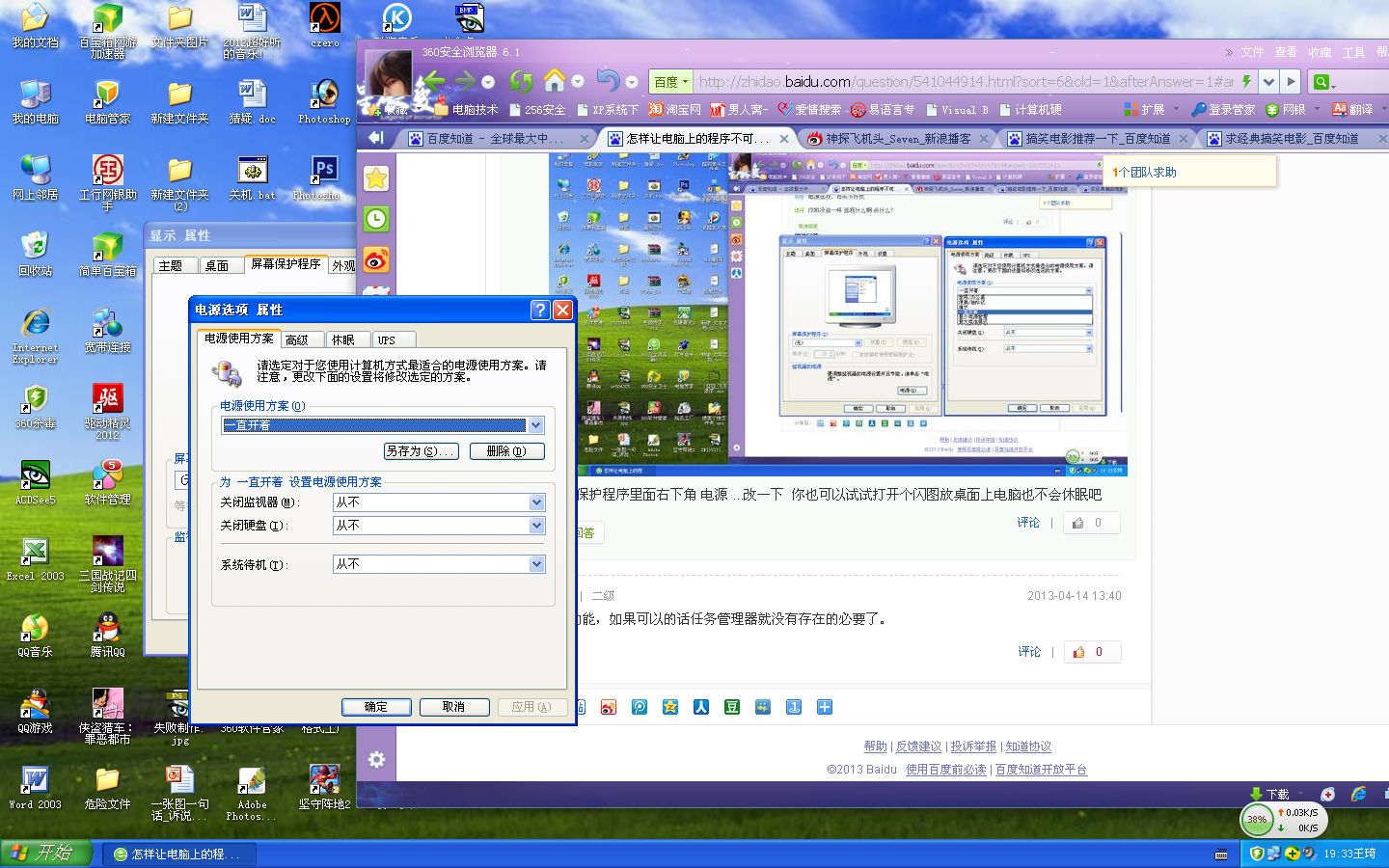The image size is (1389, 868).
Task: Open the sidebar favorites star icon
Action: pos(376,178)
